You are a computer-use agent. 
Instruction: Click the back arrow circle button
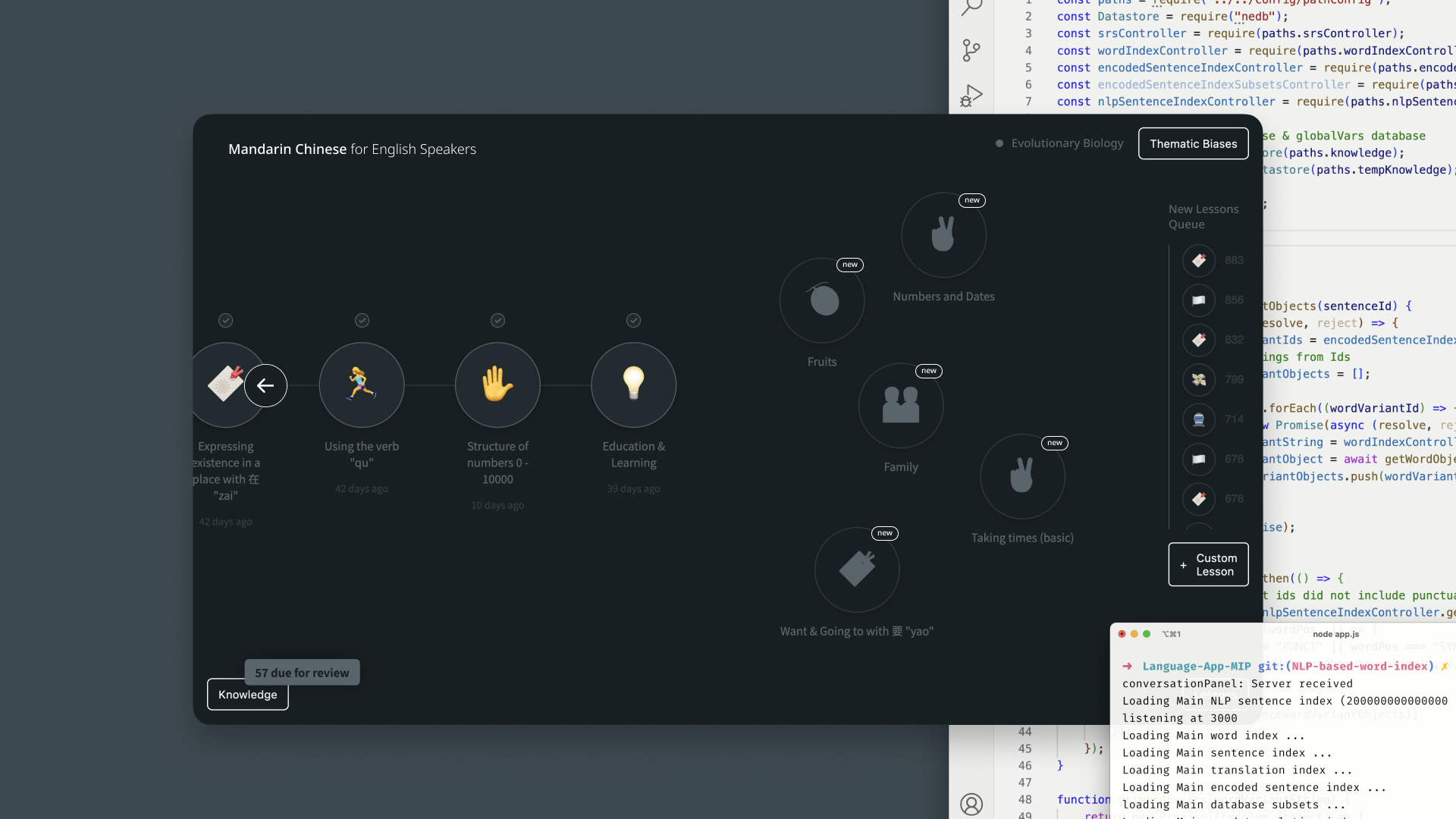(x=265, y=385)
